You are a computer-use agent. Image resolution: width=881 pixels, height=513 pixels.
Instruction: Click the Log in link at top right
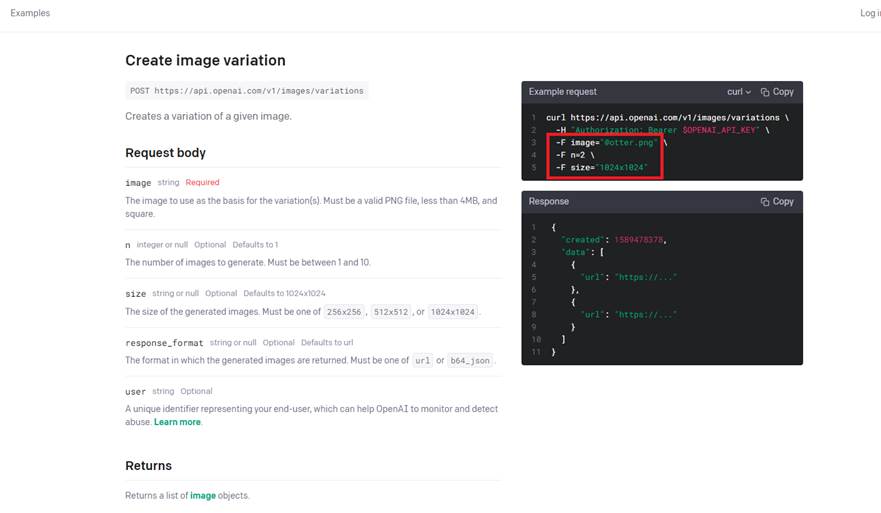(870, 13)
